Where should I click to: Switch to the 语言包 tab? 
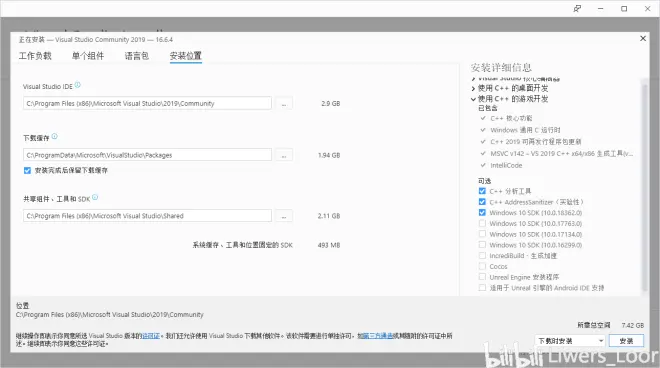pos(136,56)
